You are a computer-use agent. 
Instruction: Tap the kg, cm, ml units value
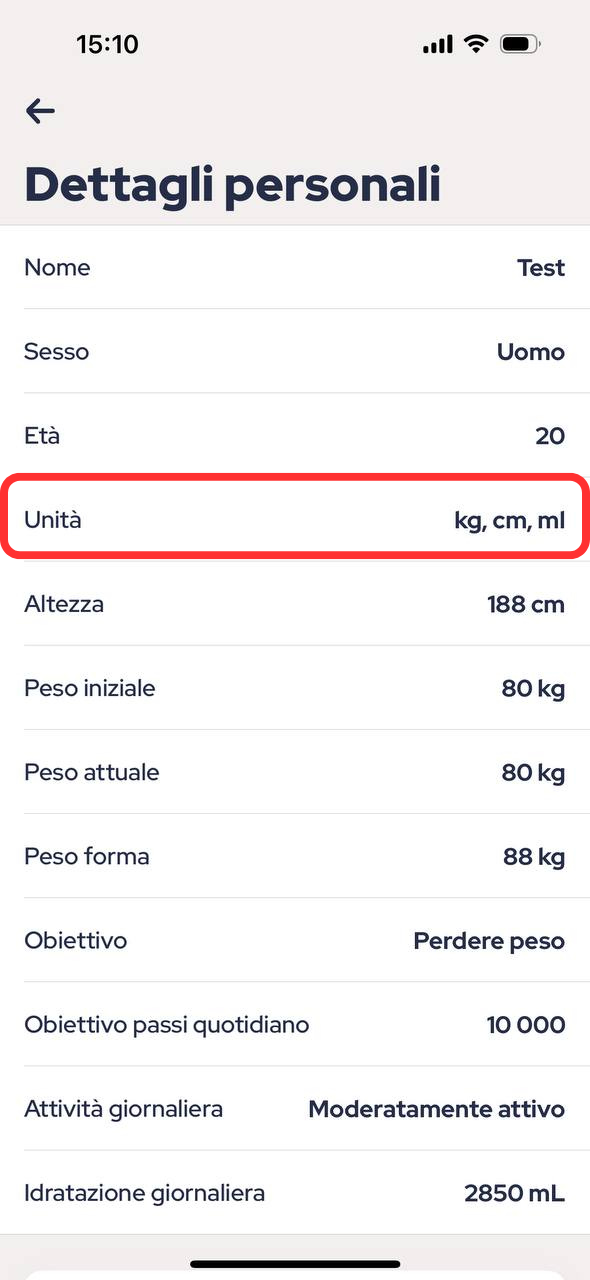pos(509,520)
